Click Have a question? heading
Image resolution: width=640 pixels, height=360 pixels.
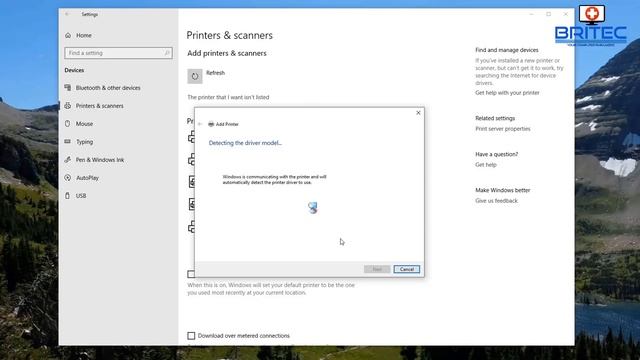496,154
